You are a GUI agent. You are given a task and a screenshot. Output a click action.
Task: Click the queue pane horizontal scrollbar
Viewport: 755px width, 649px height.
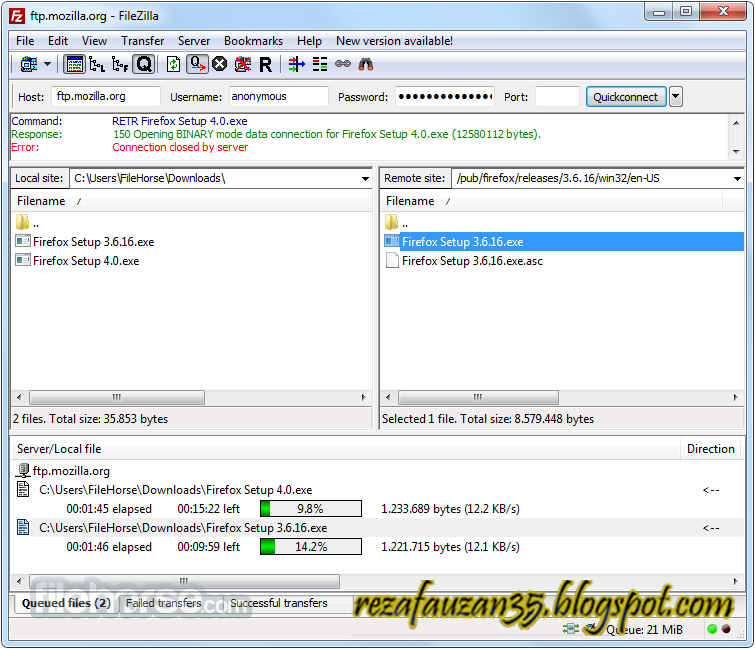(184, 581)
